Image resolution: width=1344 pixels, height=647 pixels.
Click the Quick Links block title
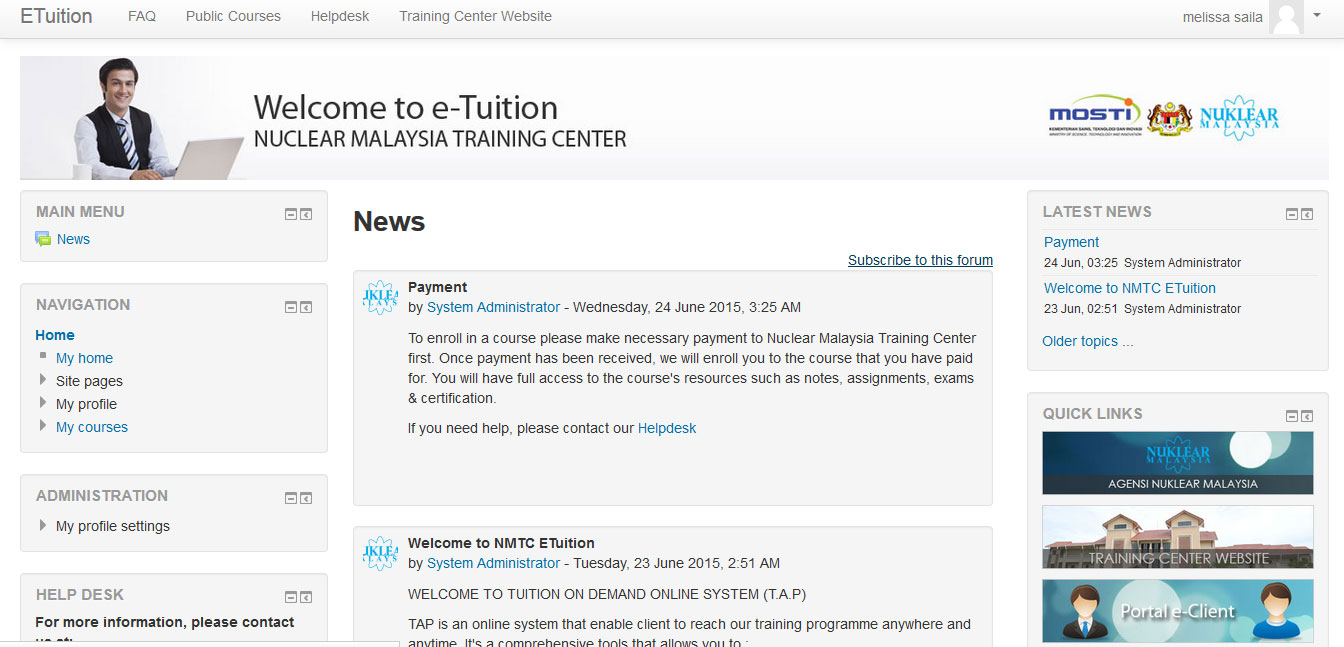point(1093,414)
